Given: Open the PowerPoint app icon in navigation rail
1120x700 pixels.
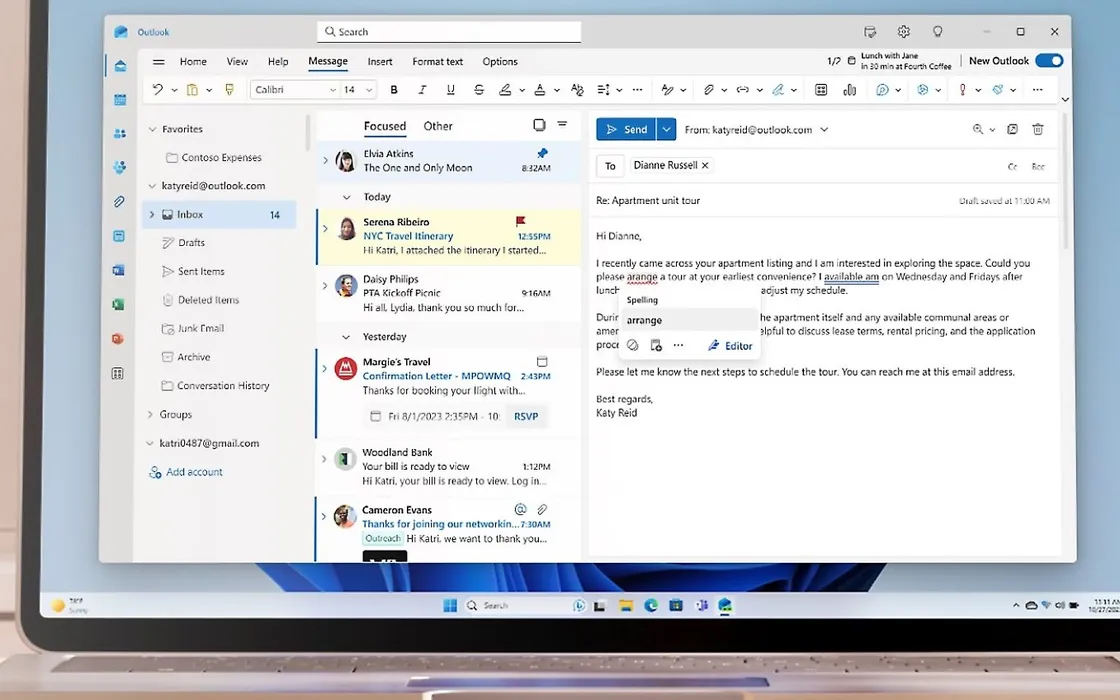Looking at the screenshot, I should click(x=118, y=339).
